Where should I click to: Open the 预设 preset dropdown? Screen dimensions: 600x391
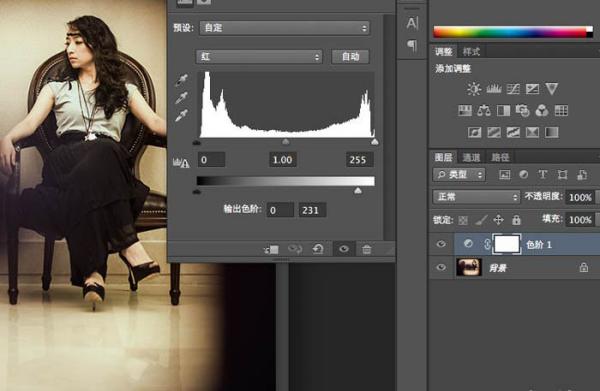point(284,28)
